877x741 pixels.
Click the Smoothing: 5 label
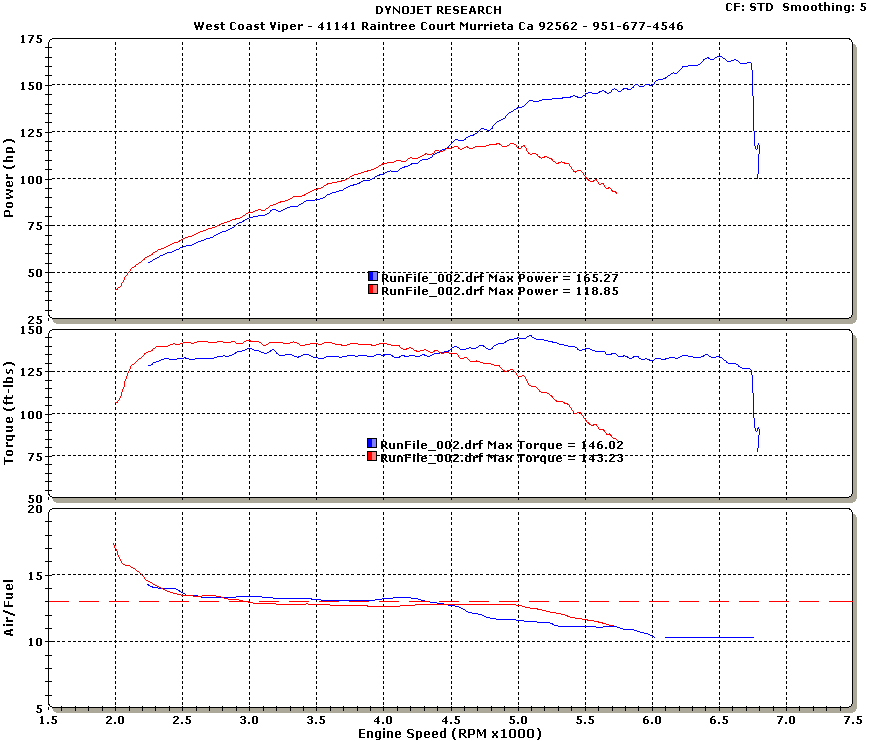pyautogui.click(x=824, y=7)
